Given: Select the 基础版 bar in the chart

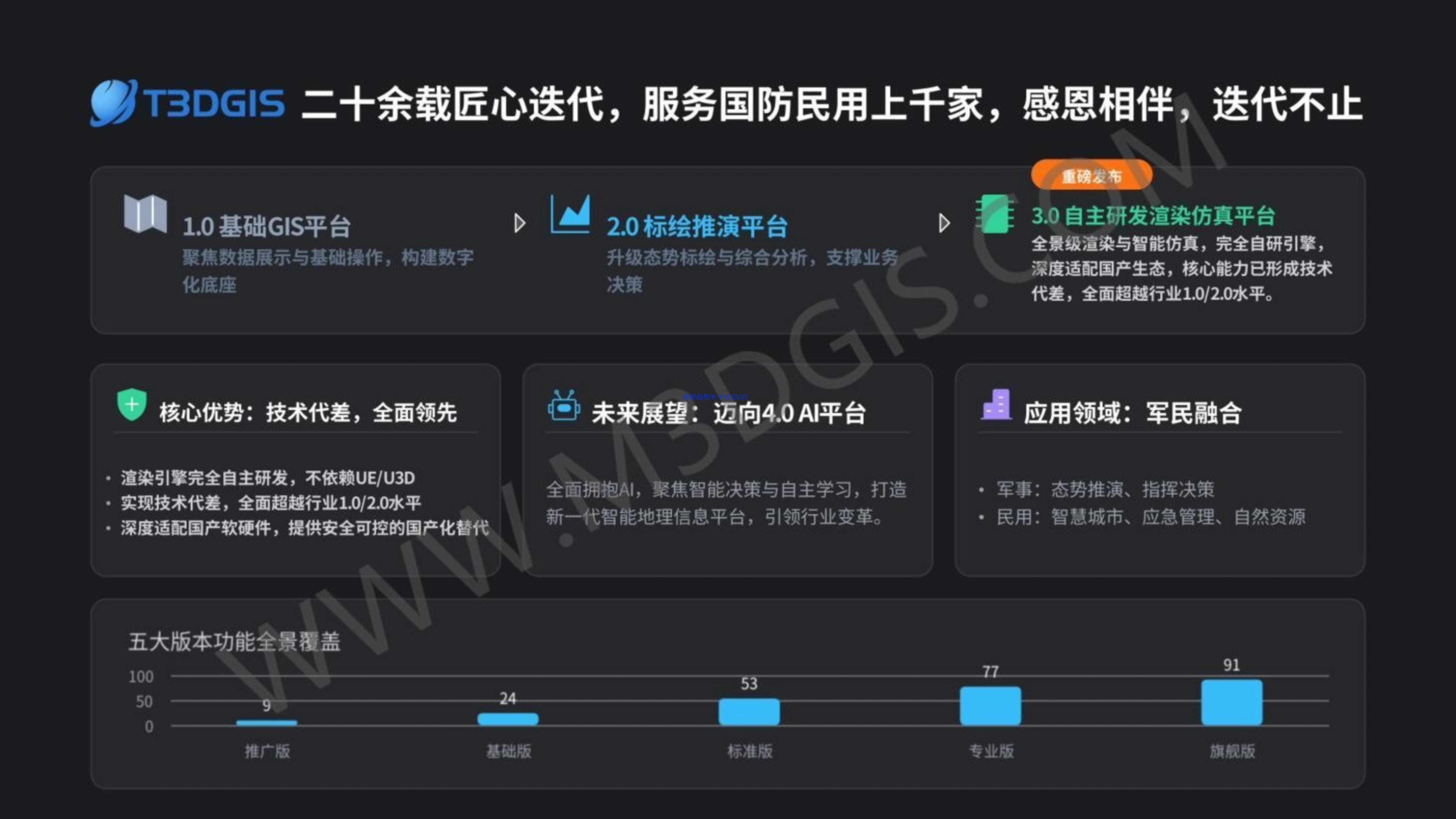Looking at the screenshot, I should click(508, 719).
